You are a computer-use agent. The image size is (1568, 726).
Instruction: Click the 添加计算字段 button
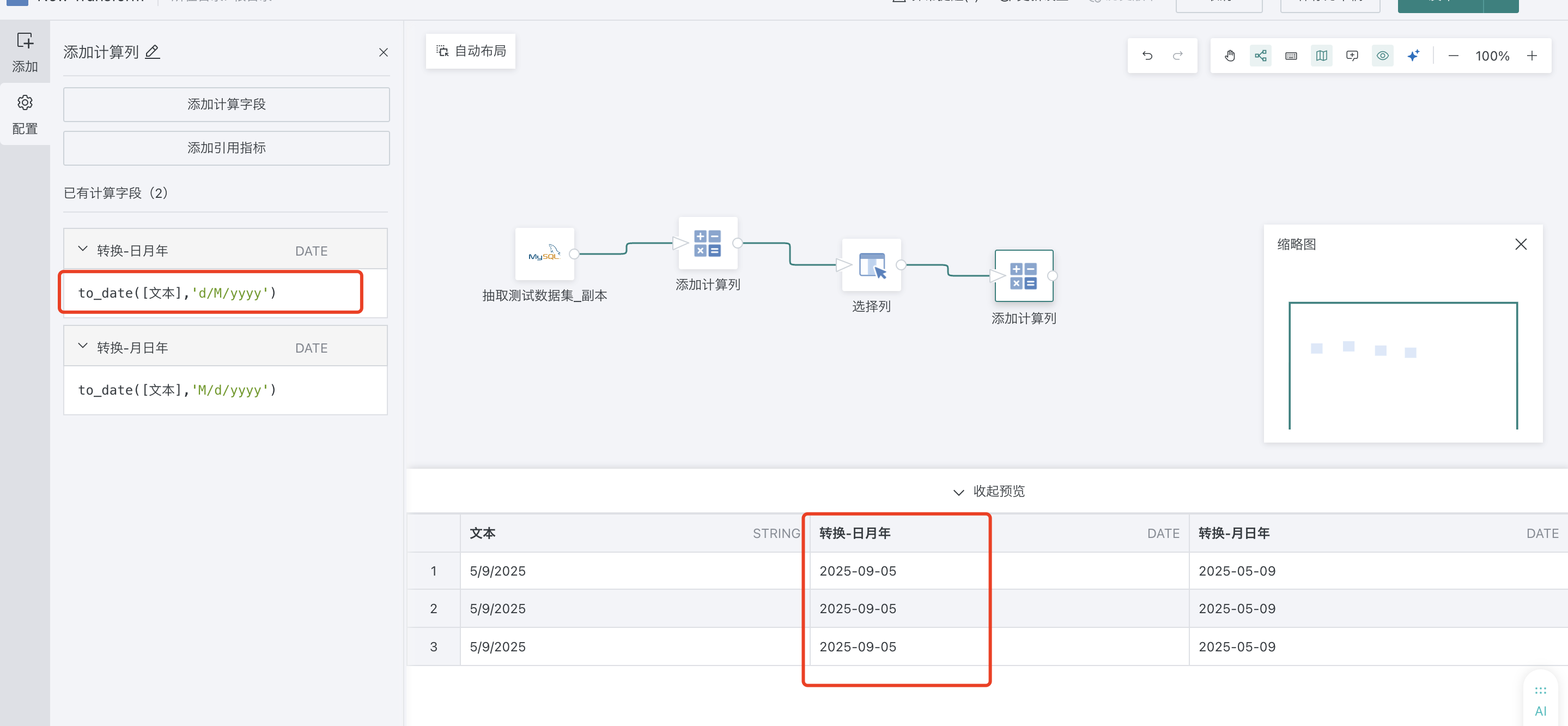[226, 104]
